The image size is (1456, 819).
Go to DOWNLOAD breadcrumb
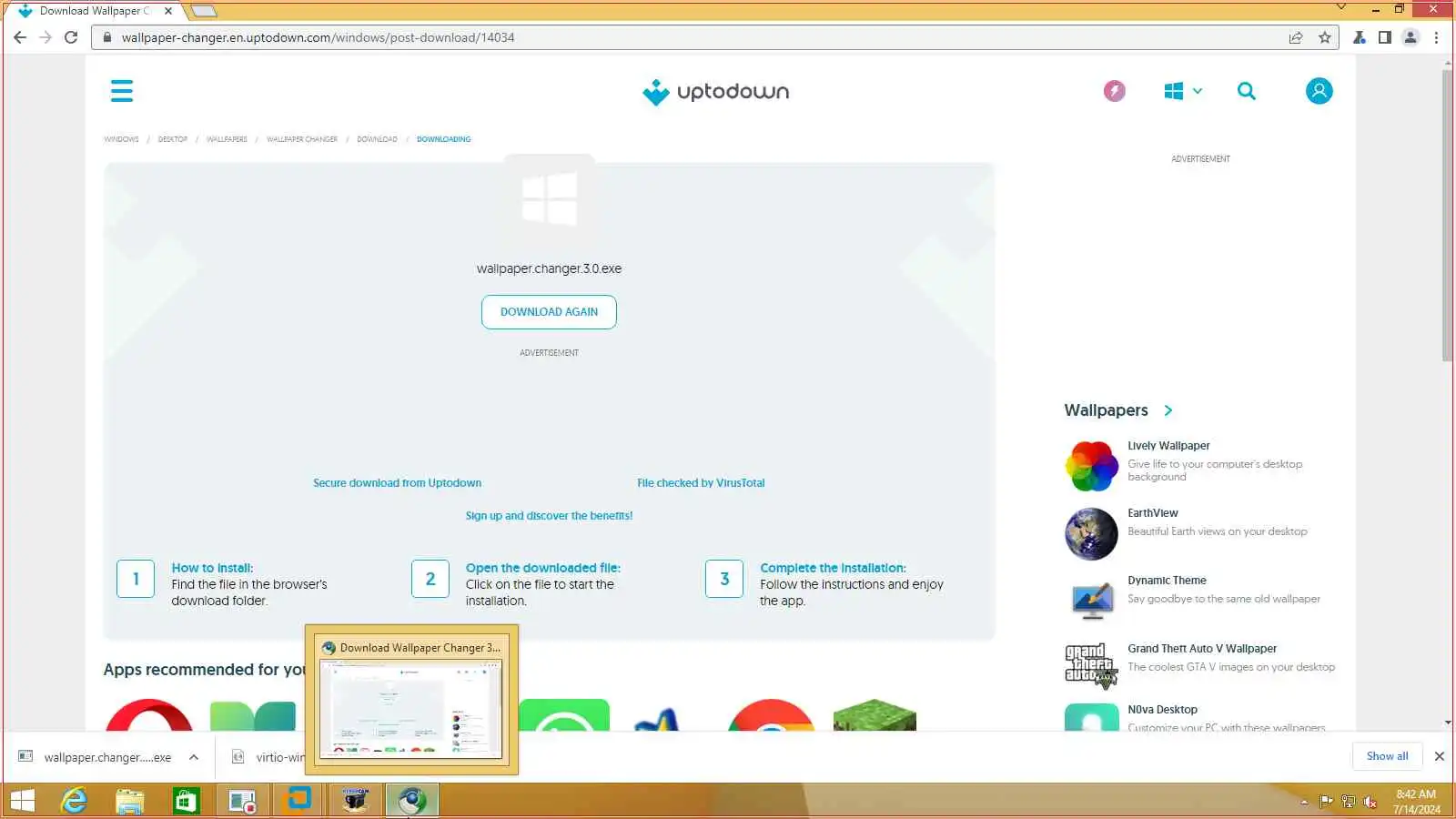click(377, 139)
